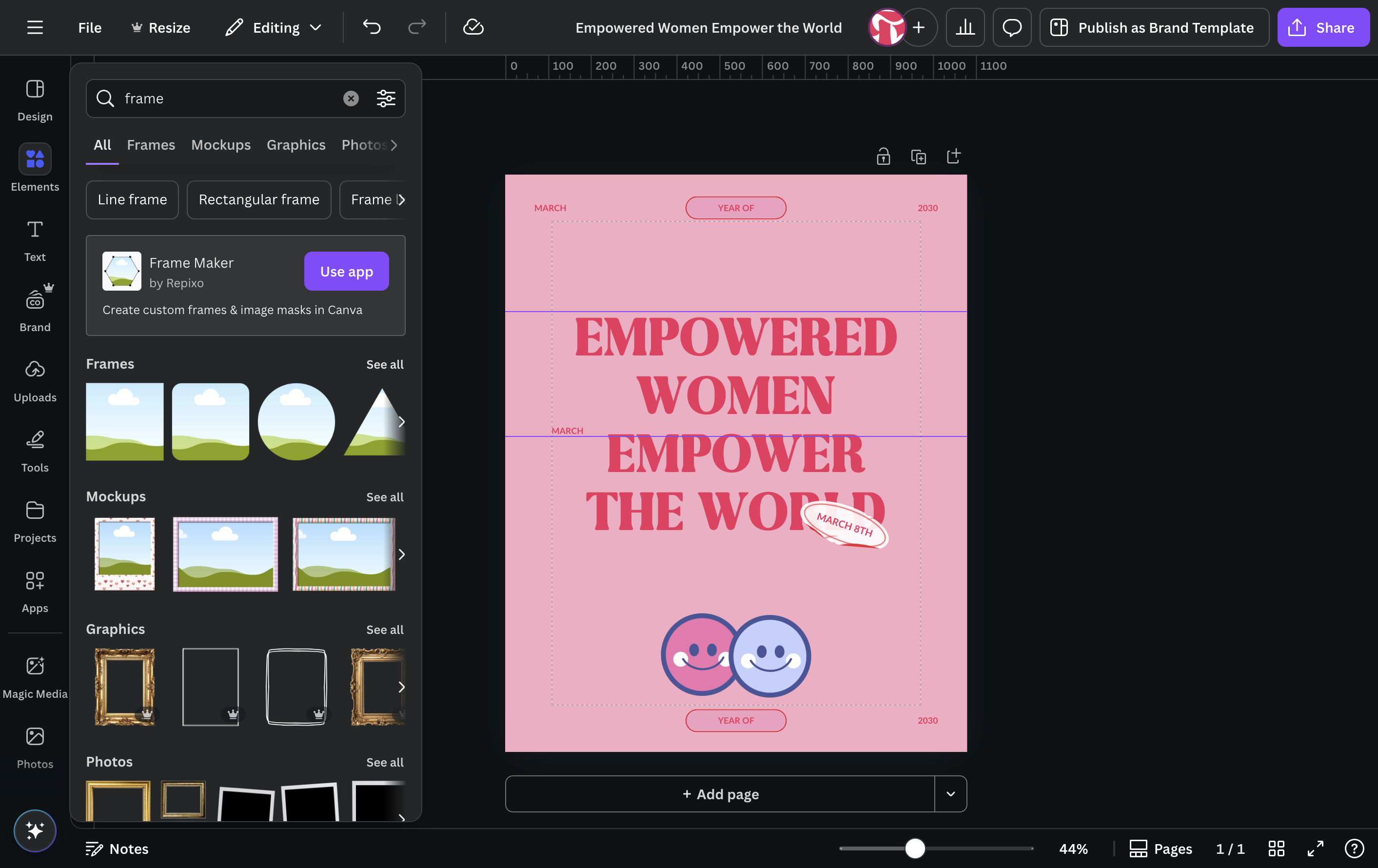Expand the Editing mode dropdown
Image resolution: width=1378 pixels, height=868 pixels.
[x=274, y=27]
